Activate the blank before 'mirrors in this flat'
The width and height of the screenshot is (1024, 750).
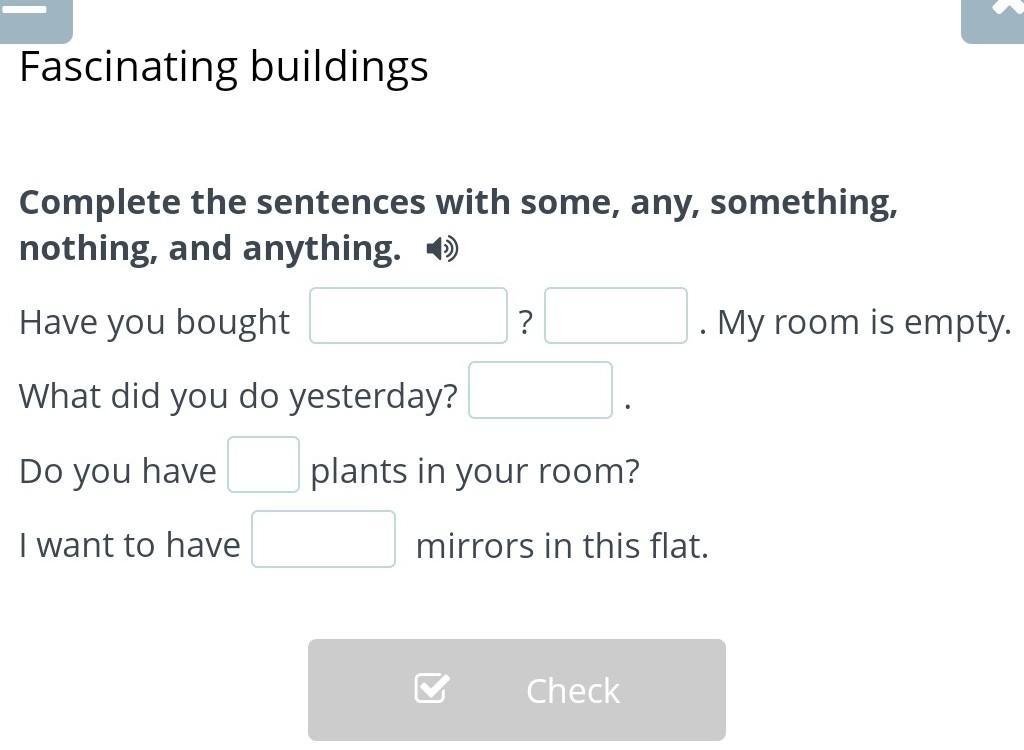323,539
